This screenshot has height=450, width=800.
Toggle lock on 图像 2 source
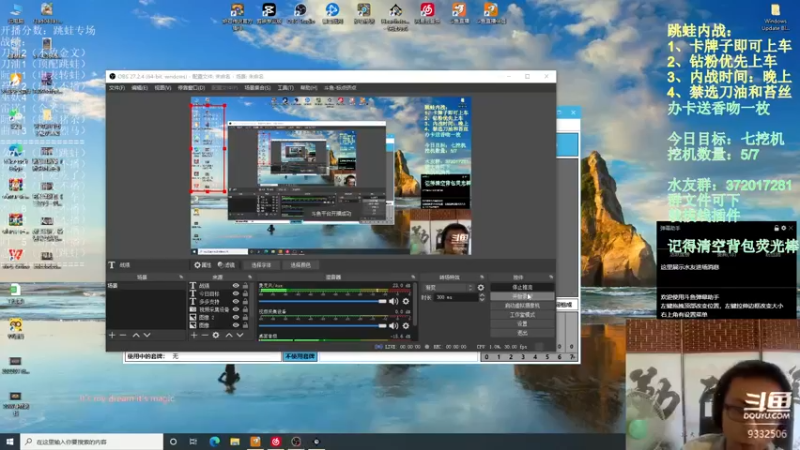[x=245, y=317]
